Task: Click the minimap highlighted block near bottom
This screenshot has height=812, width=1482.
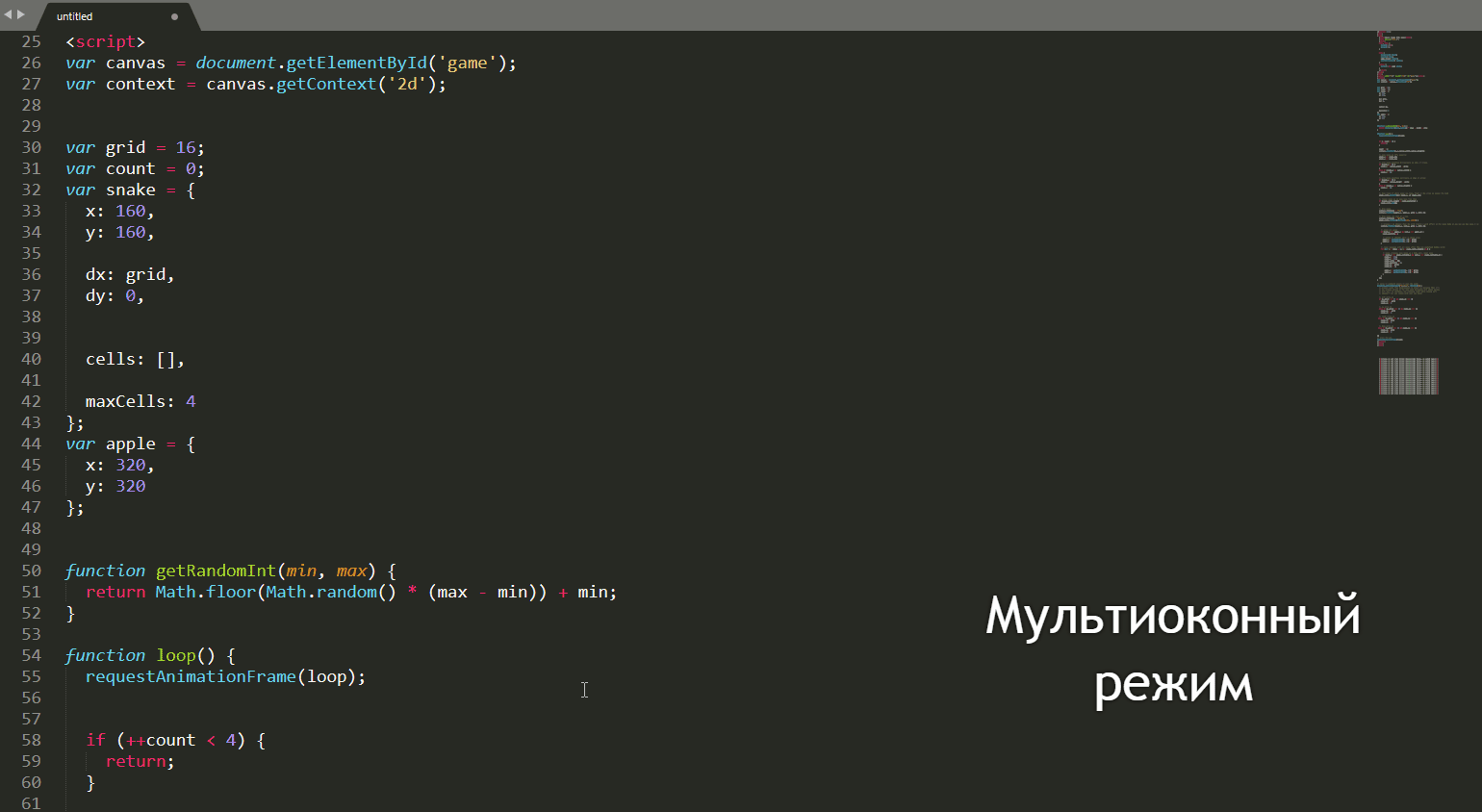Action: (1408, 376)
